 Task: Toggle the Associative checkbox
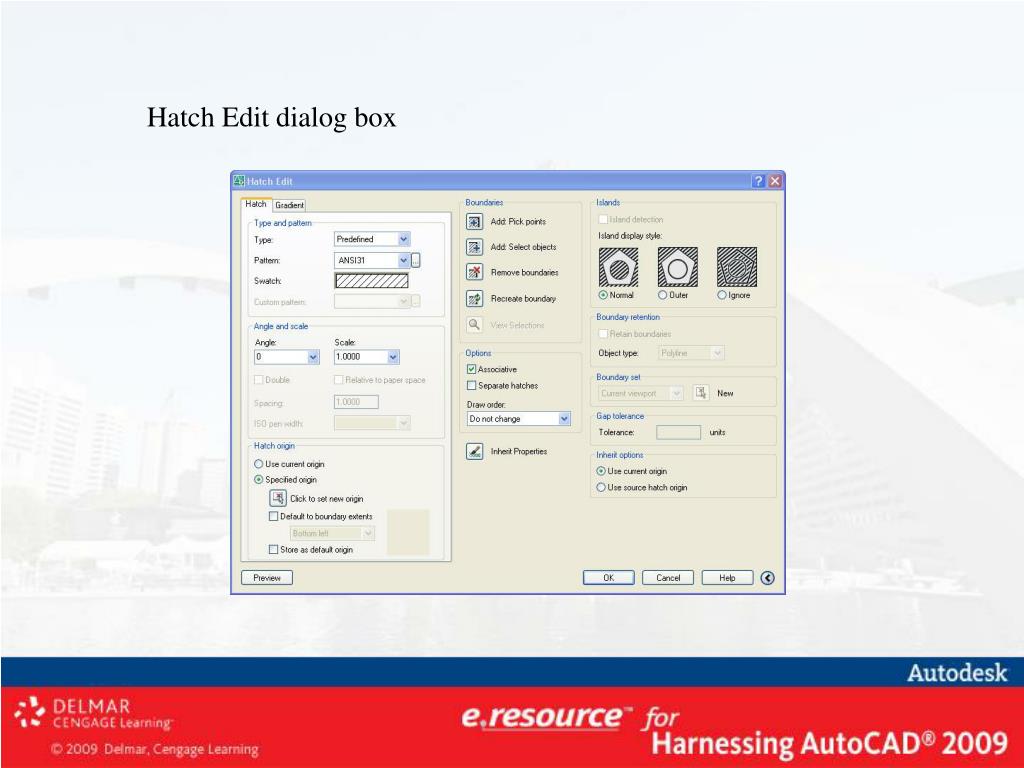click(472, 370)
